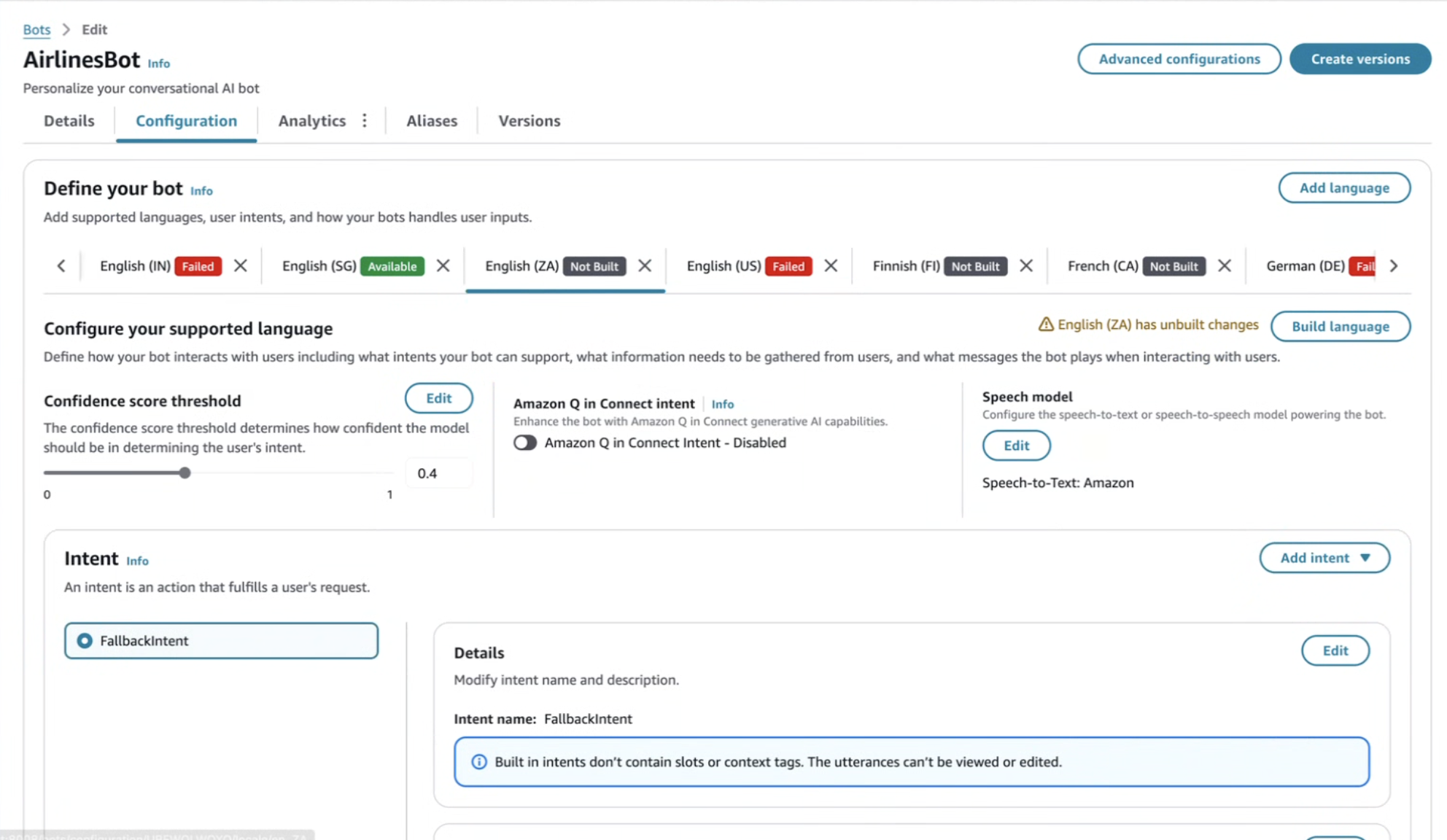Open the Add intent dropdown
The width and height of the screenshot is (1447, 840).
click(x=1324, y=557)
